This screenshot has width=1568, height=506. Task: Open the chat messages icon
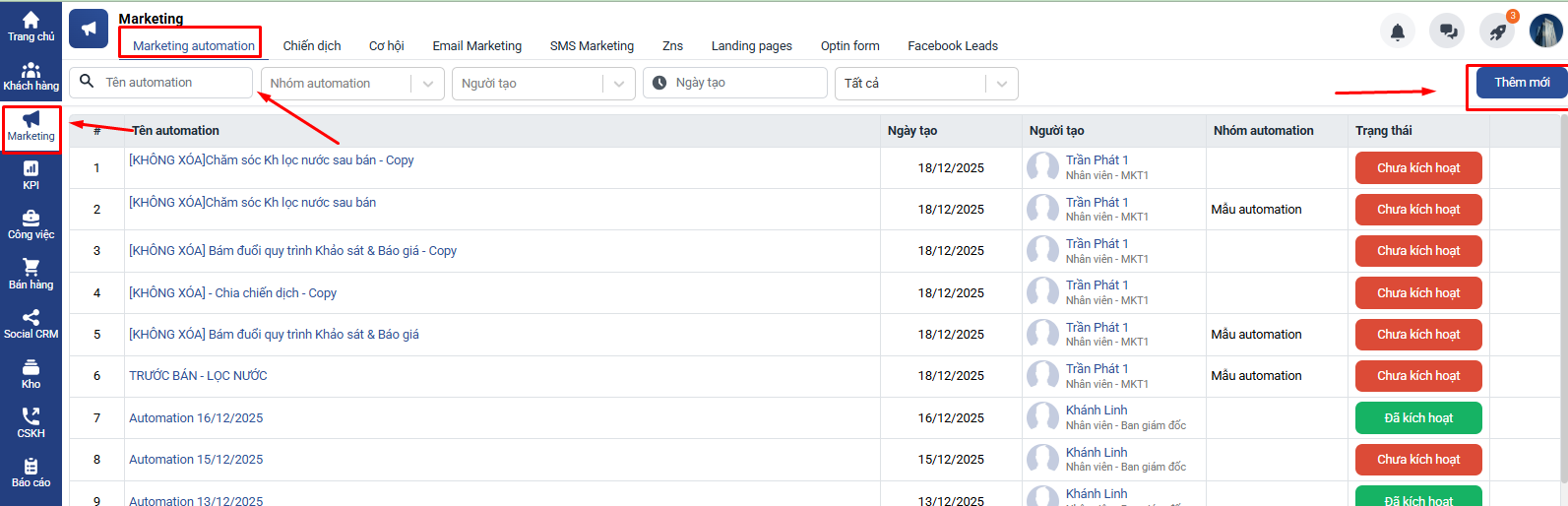(x=1448, y=32)
